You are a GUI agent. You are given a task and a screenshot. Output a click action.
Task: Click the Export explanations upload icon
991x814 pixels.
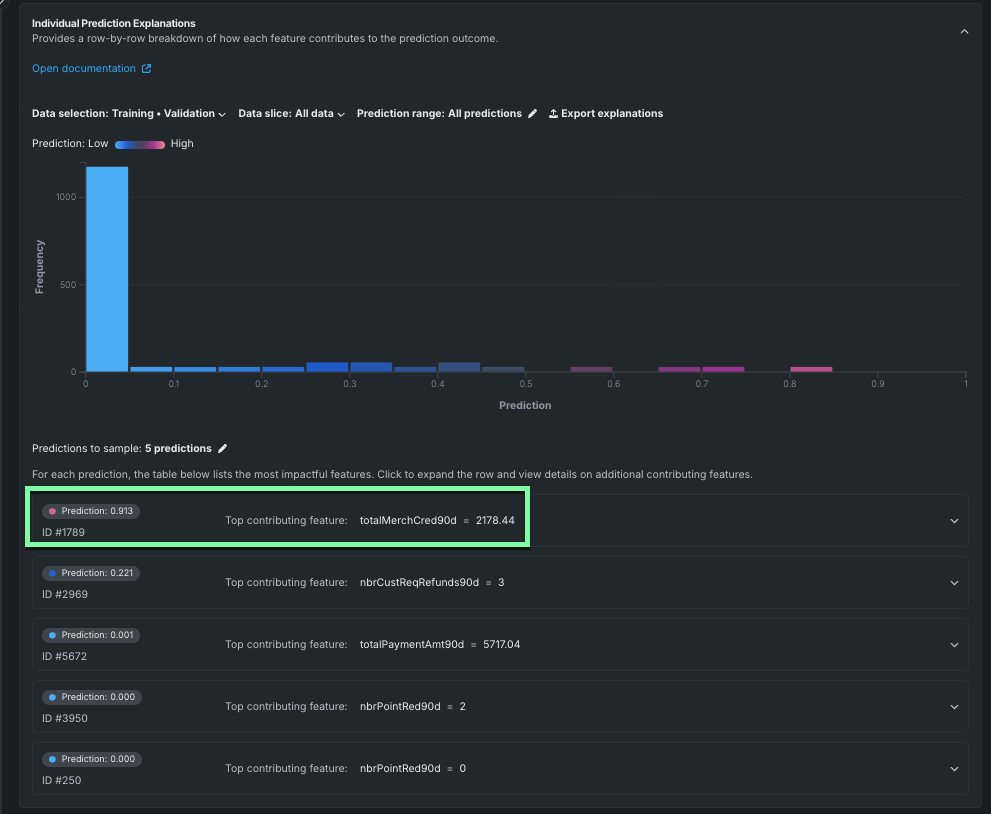click(x=553, y=114)
